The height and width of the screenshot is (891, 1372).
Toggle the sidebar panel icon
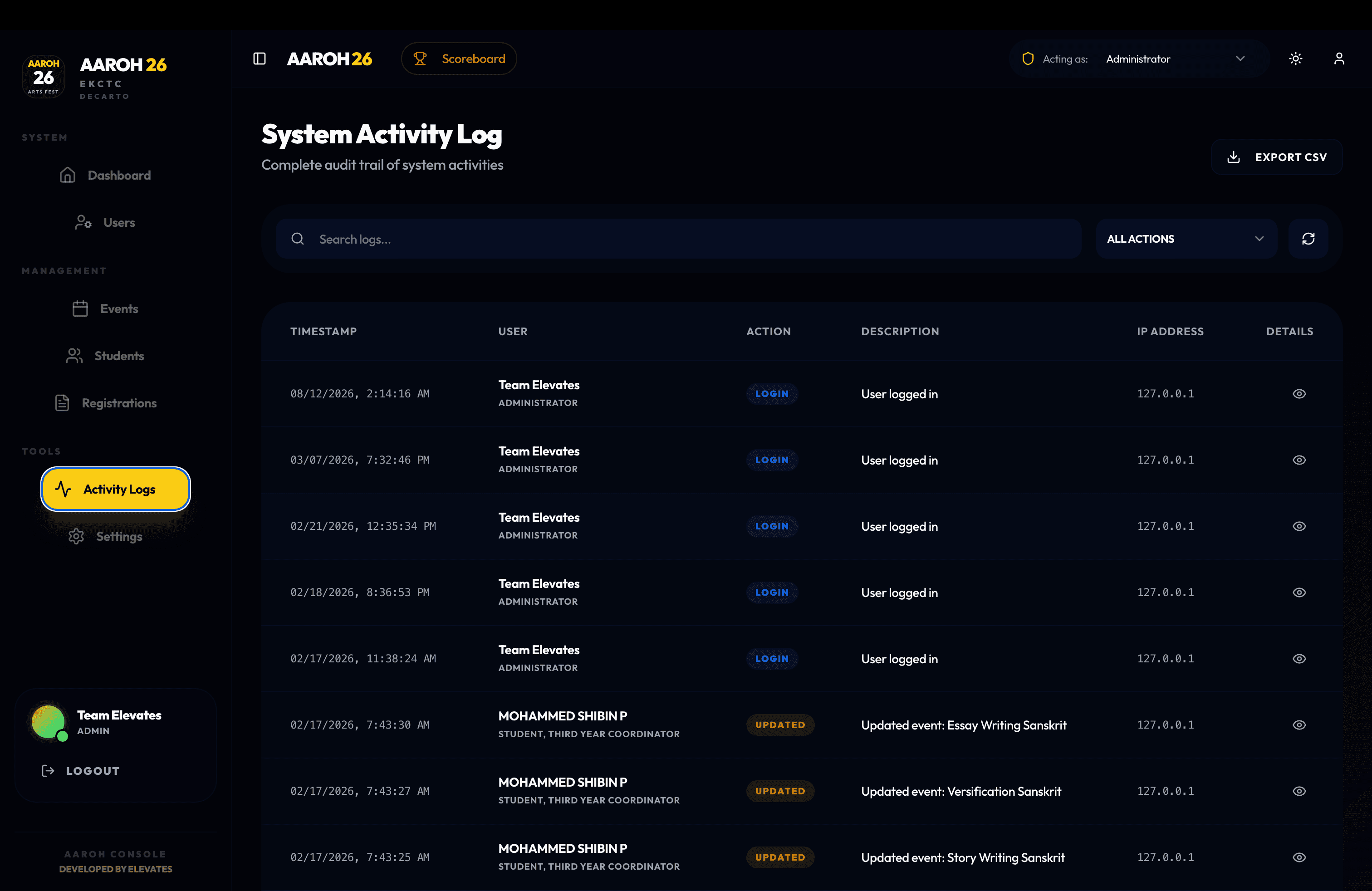click(260, 59)
